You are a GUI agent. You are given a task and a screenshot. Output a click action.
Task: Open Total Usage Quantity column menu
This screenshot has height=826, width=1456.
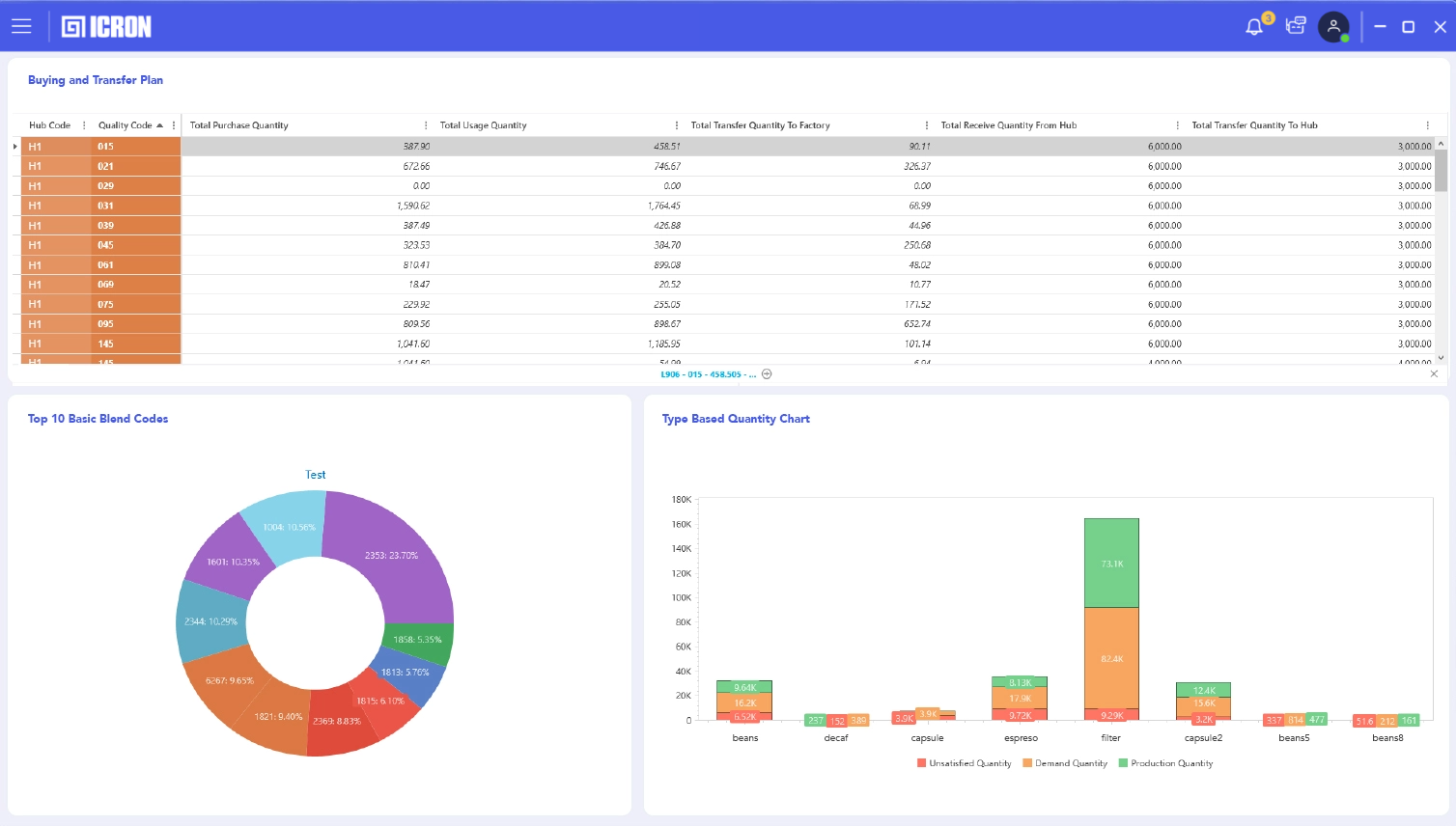click(x=676, y=125)
